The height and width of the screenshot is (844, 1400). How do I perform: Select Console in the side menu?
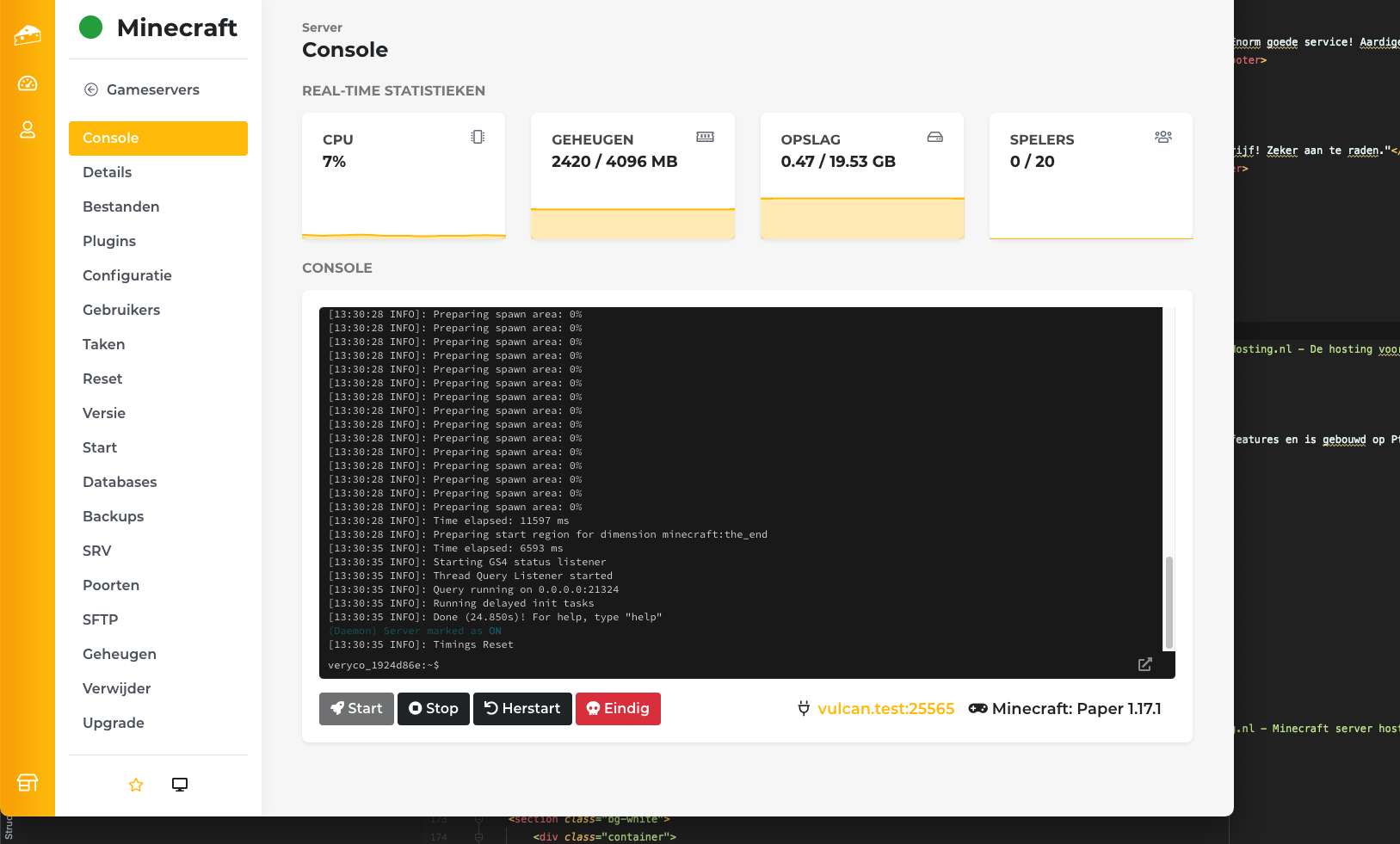coord(158,139)
